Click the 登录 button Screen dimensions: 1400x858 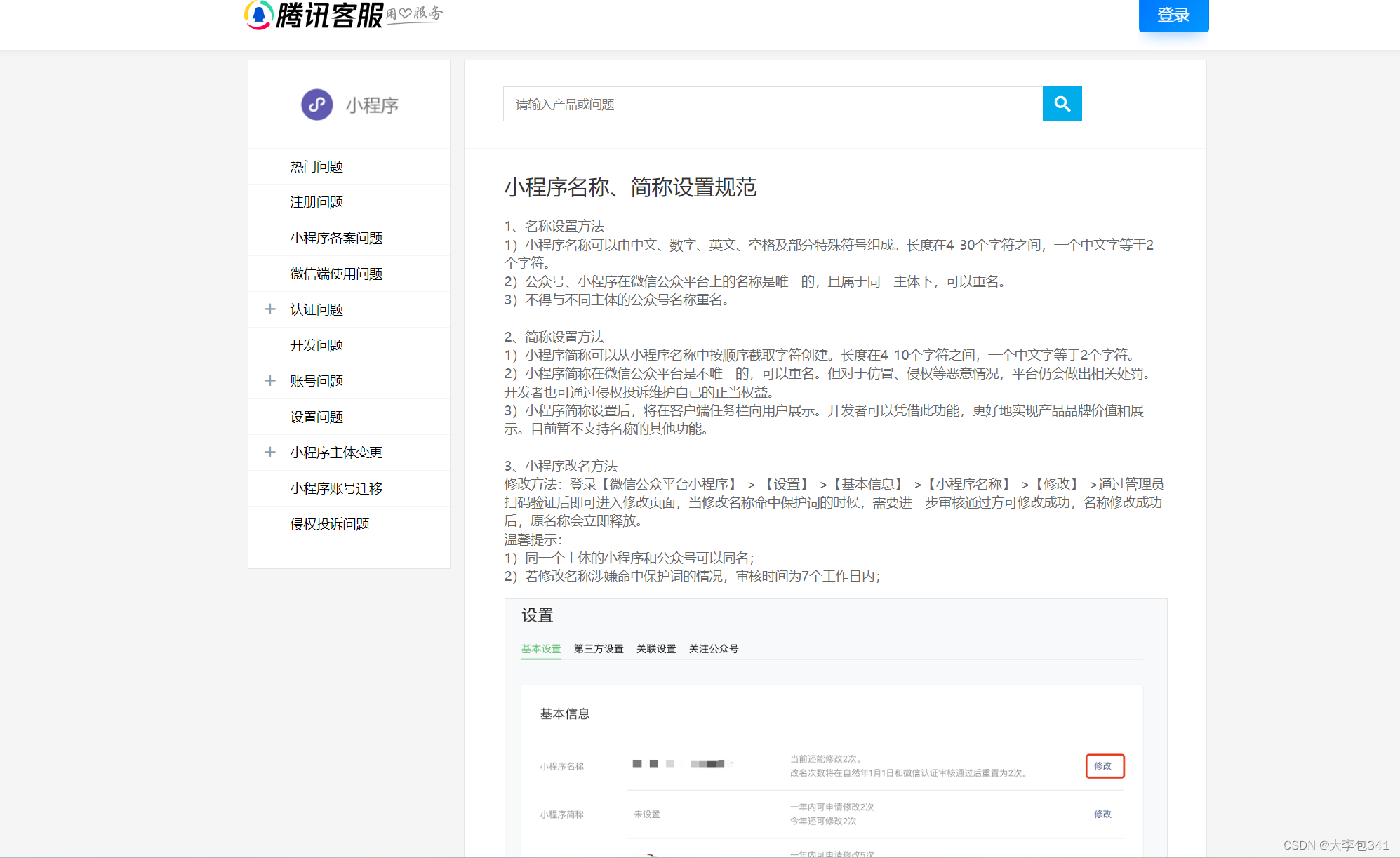1173,15
